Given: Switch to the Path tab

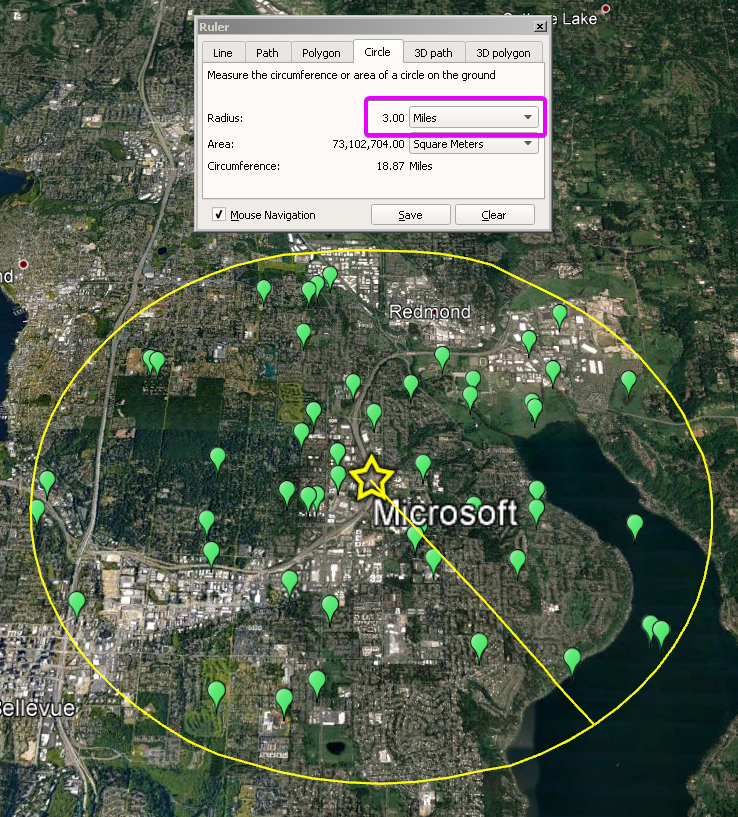Looking at the screenshot, I should tap(267, 53).
